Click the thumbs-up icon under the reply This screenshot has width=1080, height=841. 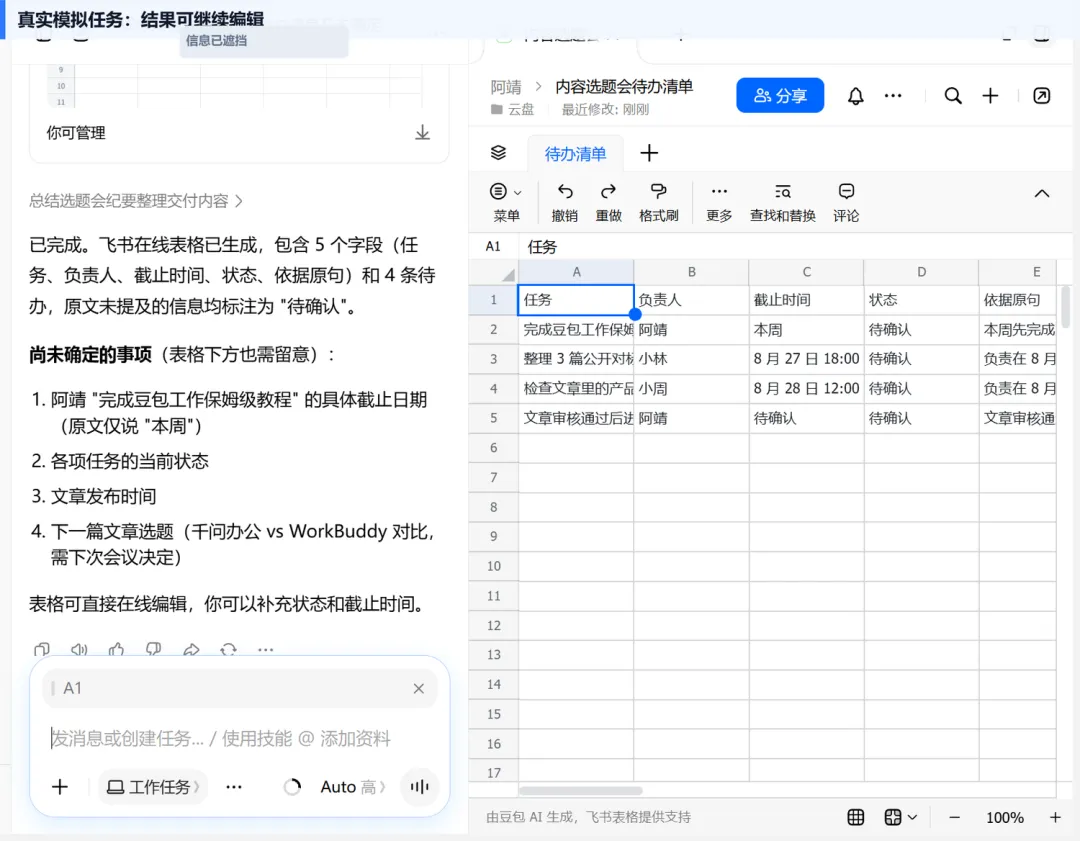[116, 649]
